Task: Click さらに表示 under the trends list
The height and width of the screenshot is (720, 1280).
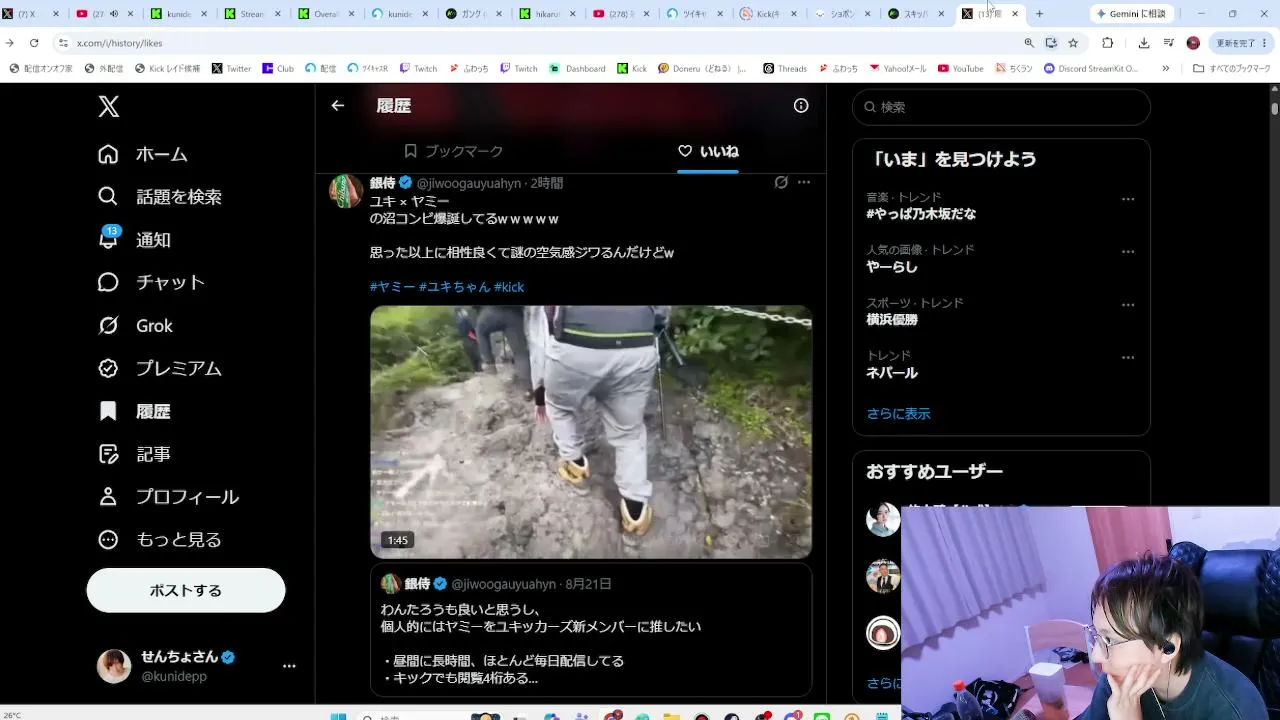Action: [898, 413]
